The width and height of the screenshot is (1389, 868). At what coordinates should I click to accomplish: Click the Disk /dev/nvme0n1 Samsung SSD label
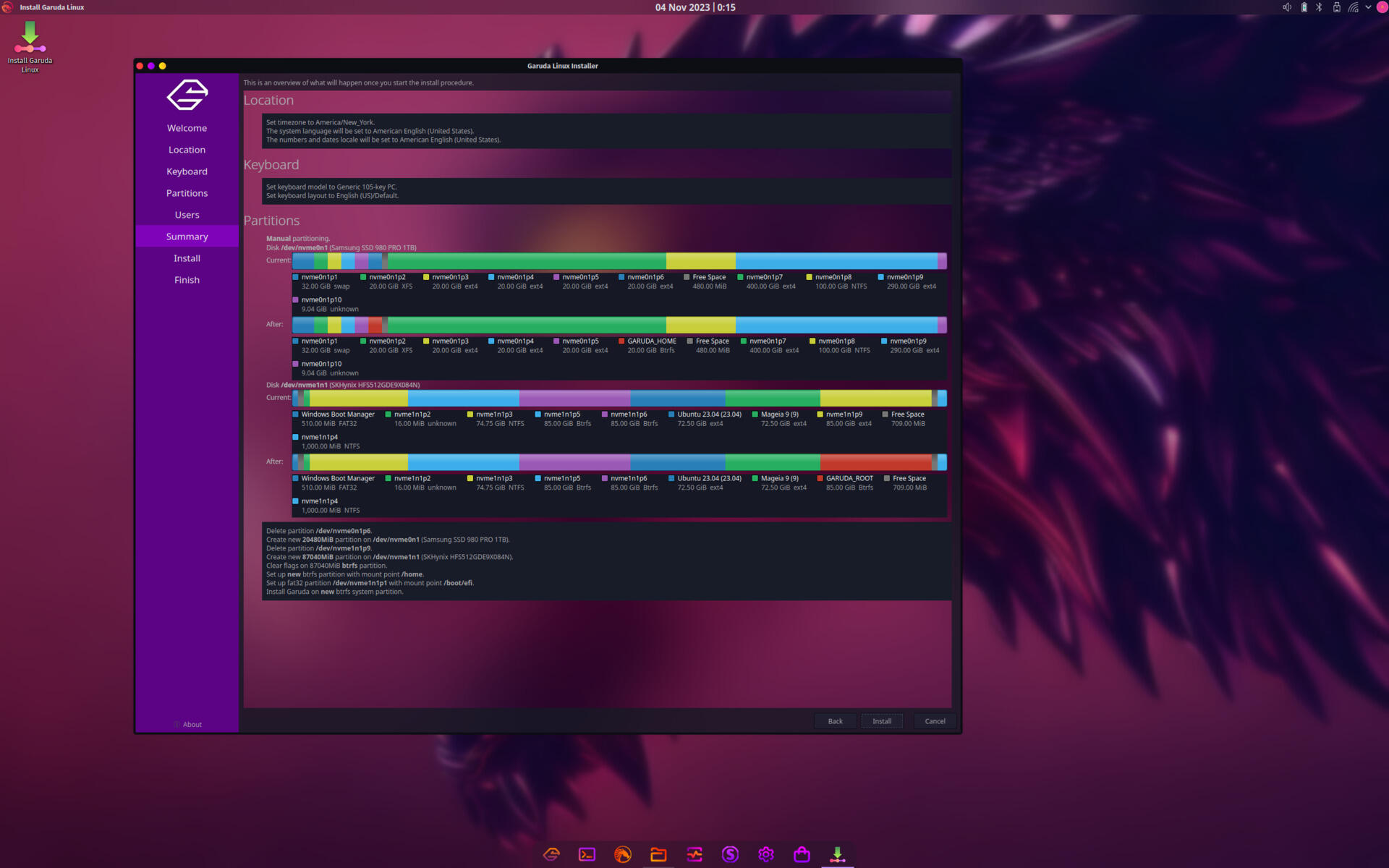[x=341, y=247]
